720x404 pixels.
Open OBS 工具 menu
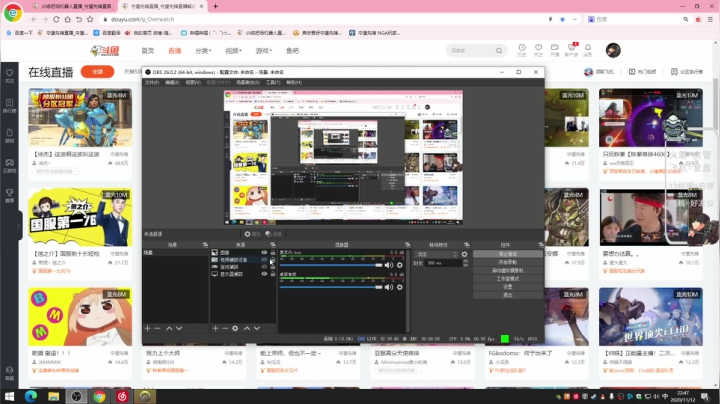(273, 82)
